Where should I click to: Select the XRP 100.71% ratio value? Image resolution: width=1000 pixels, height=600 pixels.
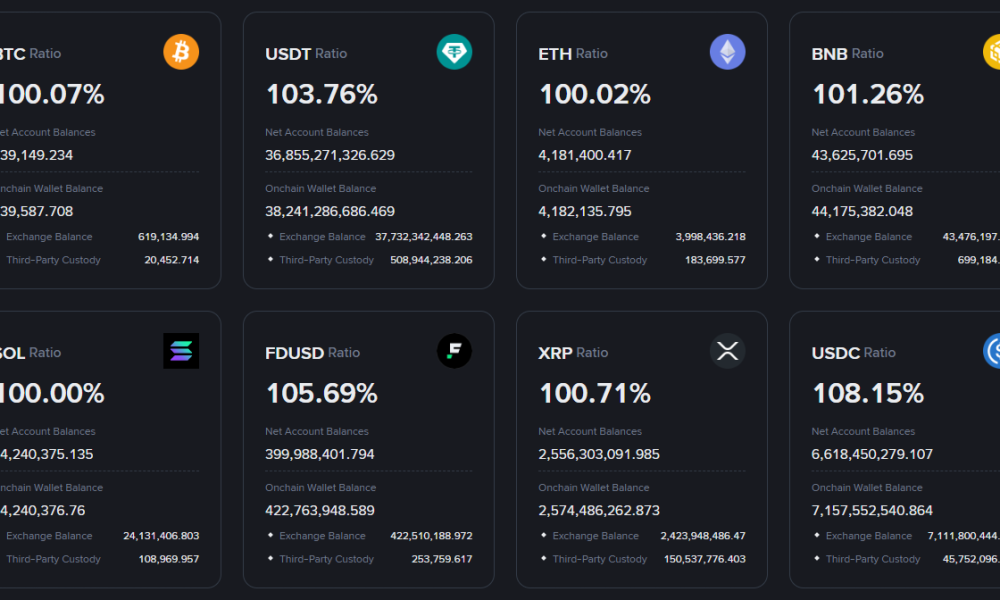pos(595,393)
